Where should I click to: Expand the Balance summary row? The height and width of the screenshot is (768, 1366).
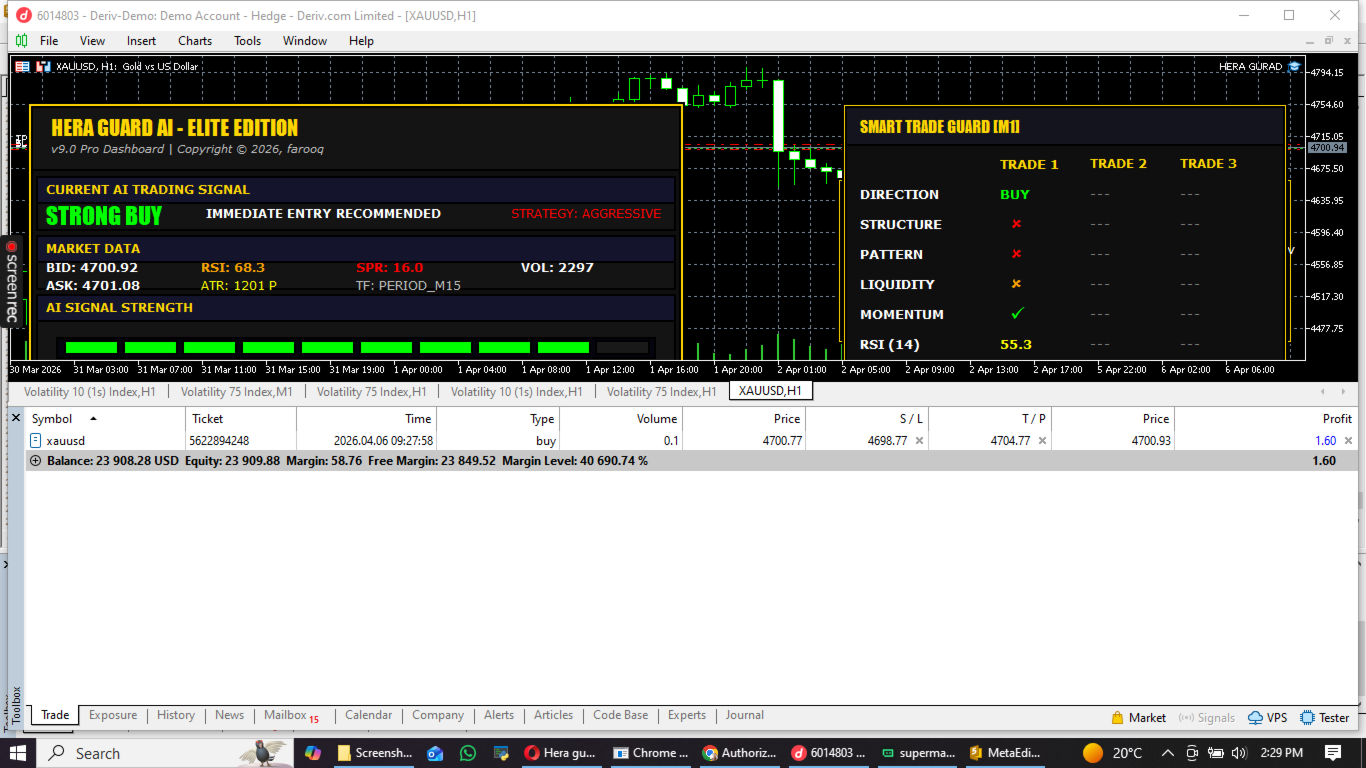tap(36, 461)
